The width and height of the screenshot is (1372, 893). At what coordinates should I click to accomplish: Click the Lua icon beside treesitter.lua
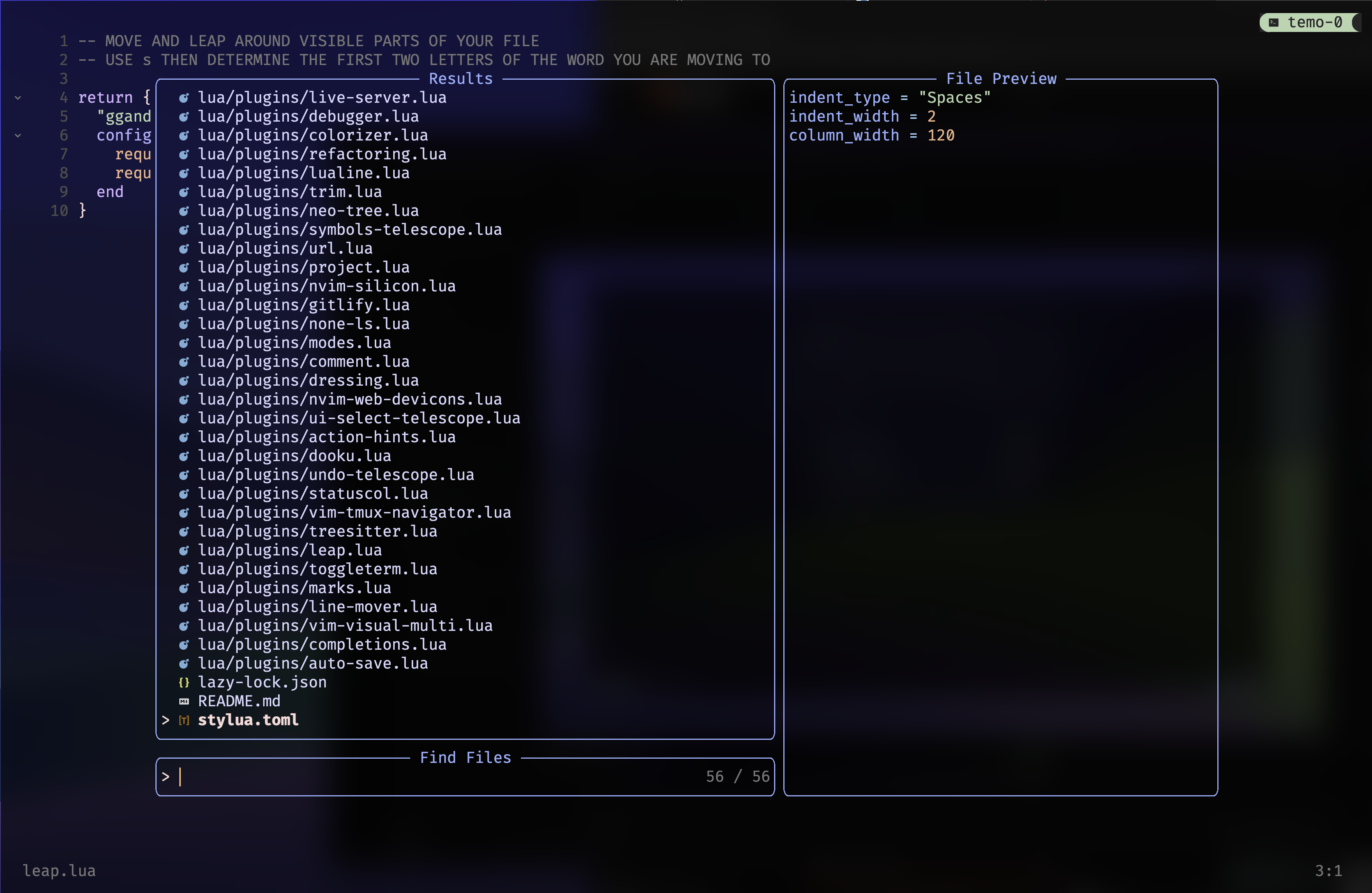[x=184, y=532]
